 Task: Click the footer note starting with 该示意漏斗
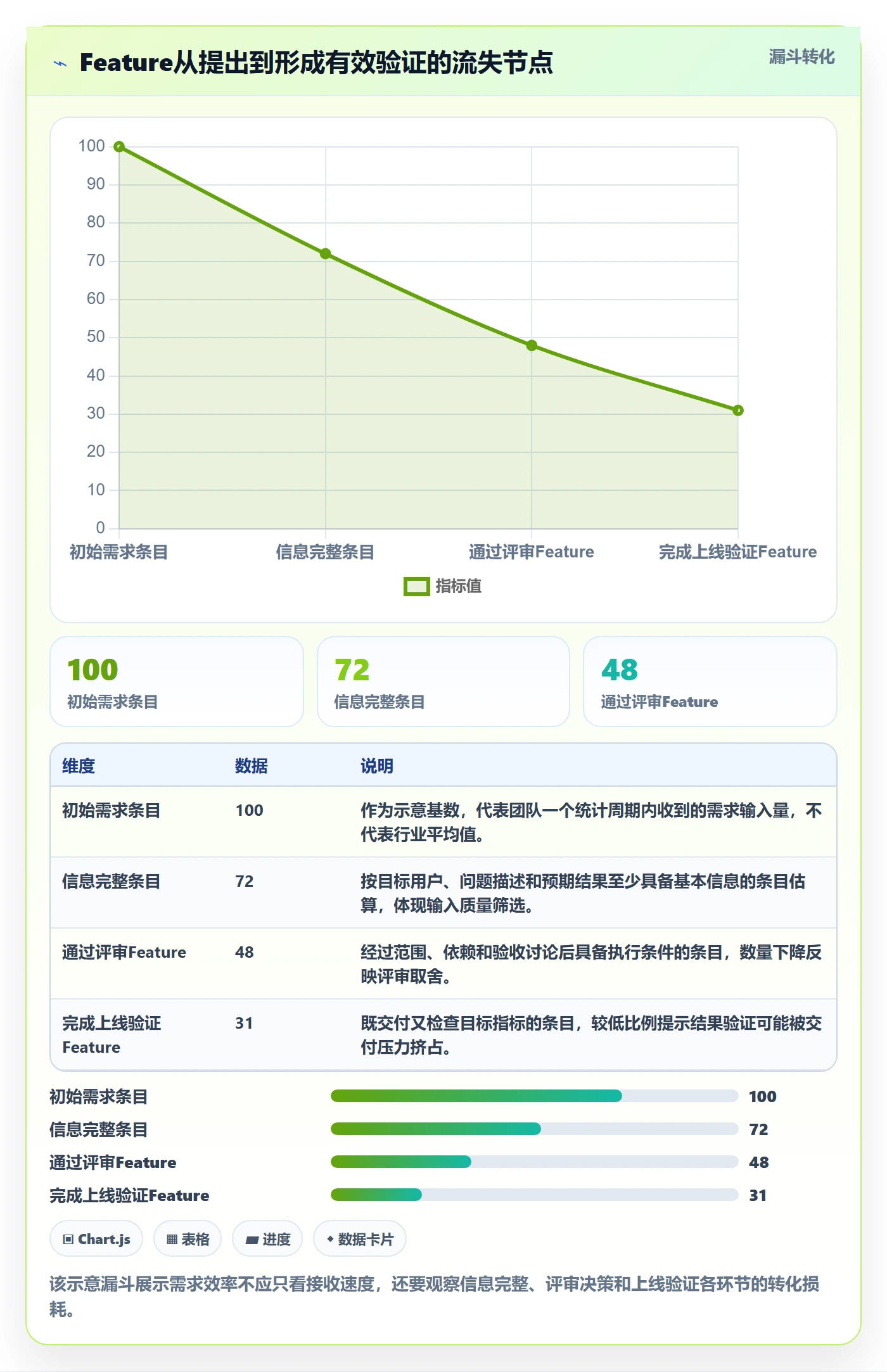435,1296
